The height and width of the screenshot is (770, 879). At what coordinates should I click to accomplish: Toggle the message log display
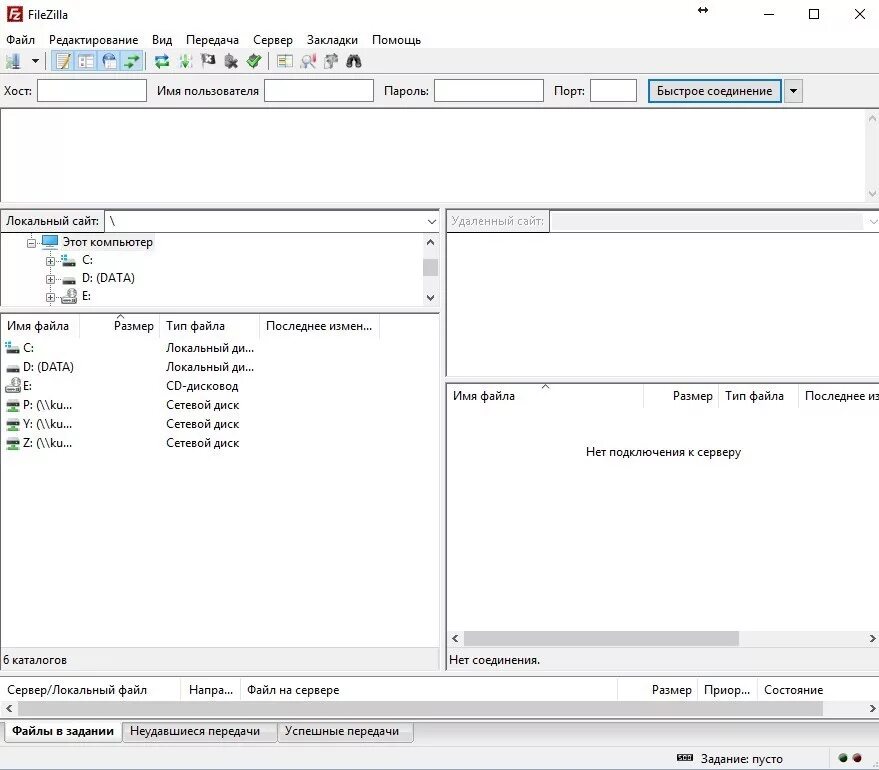62,61
